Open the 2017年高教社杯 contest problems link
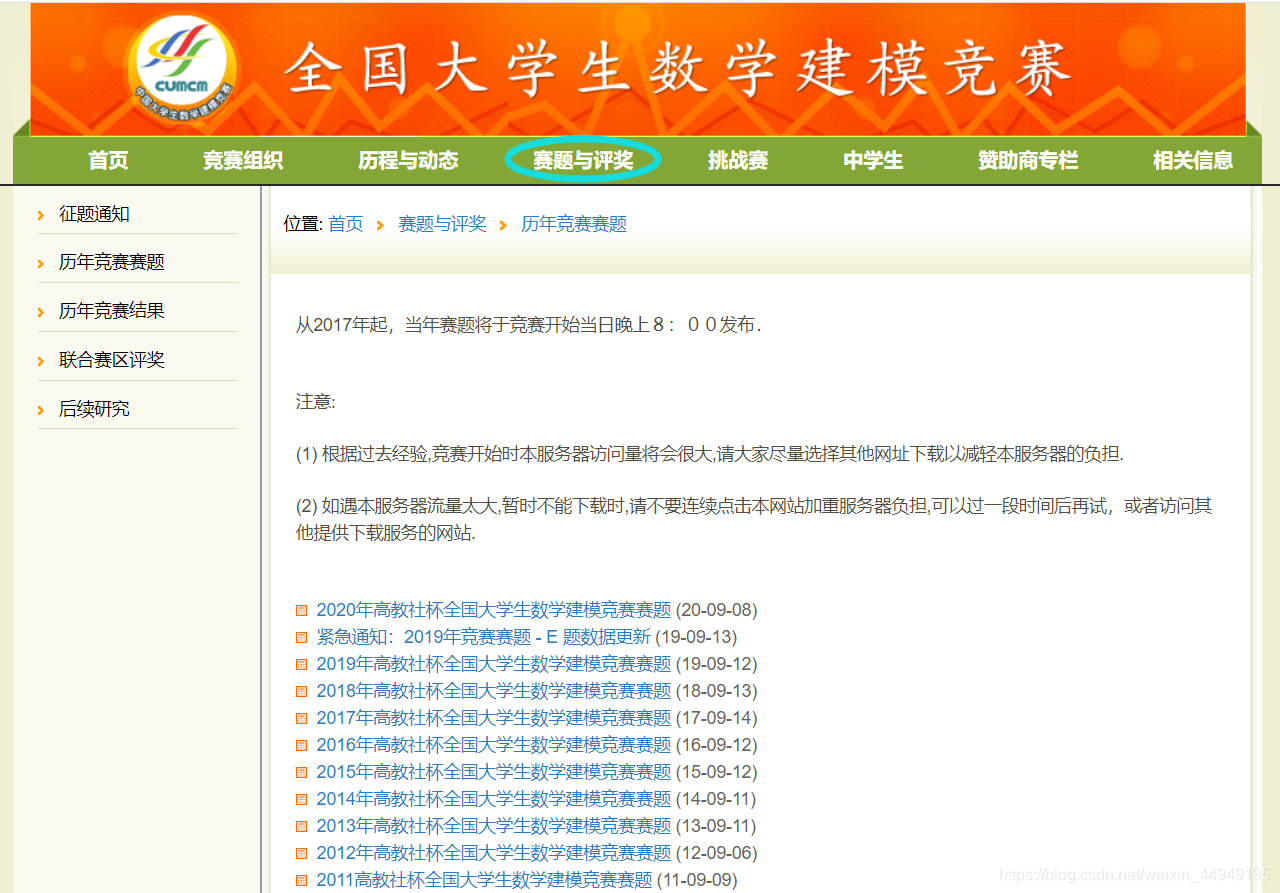This screenshot has width=1280, height=893. (x=494, y=718)
